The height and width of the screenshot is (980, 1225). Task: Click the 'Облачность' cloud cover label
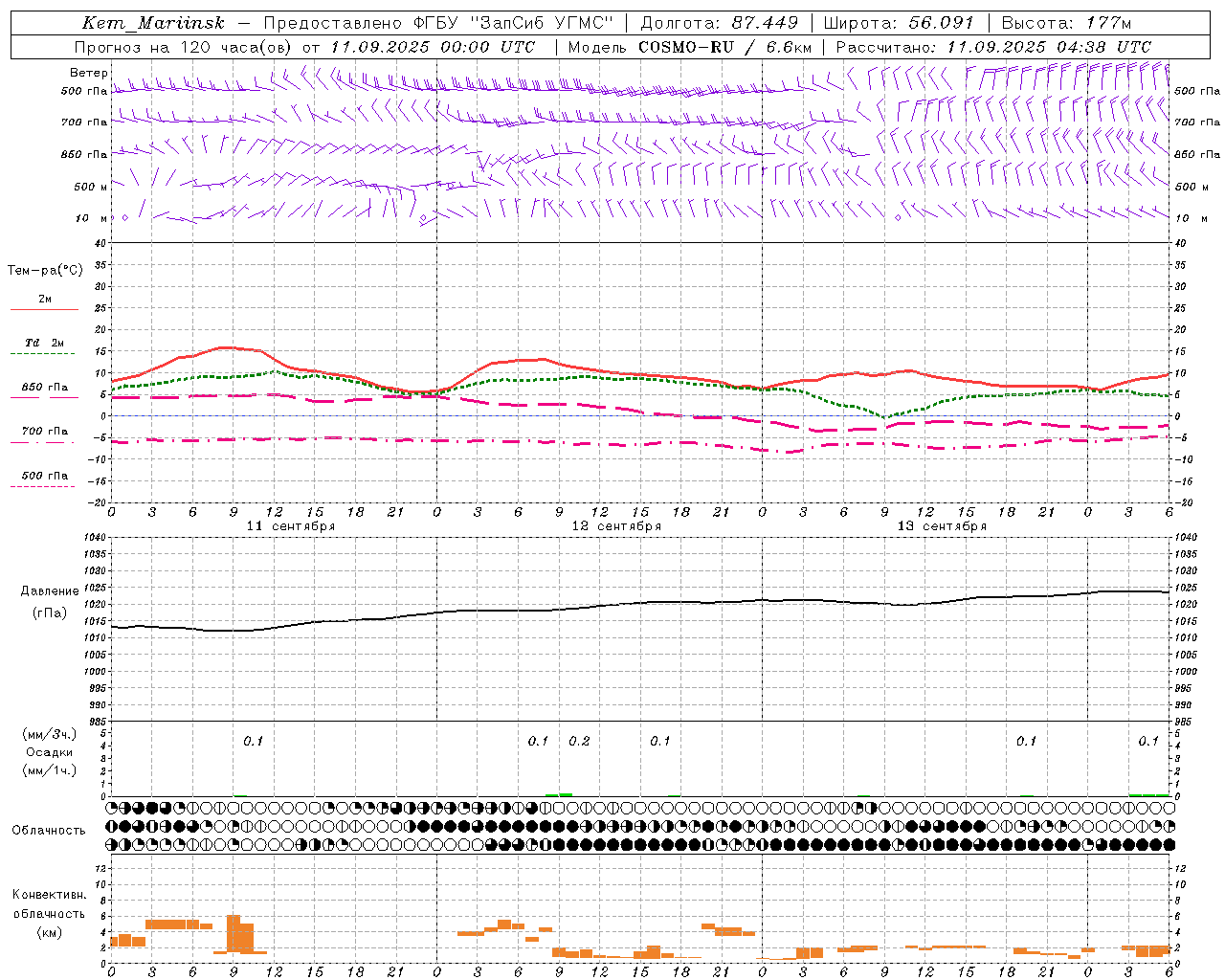(x=49, y=830)
